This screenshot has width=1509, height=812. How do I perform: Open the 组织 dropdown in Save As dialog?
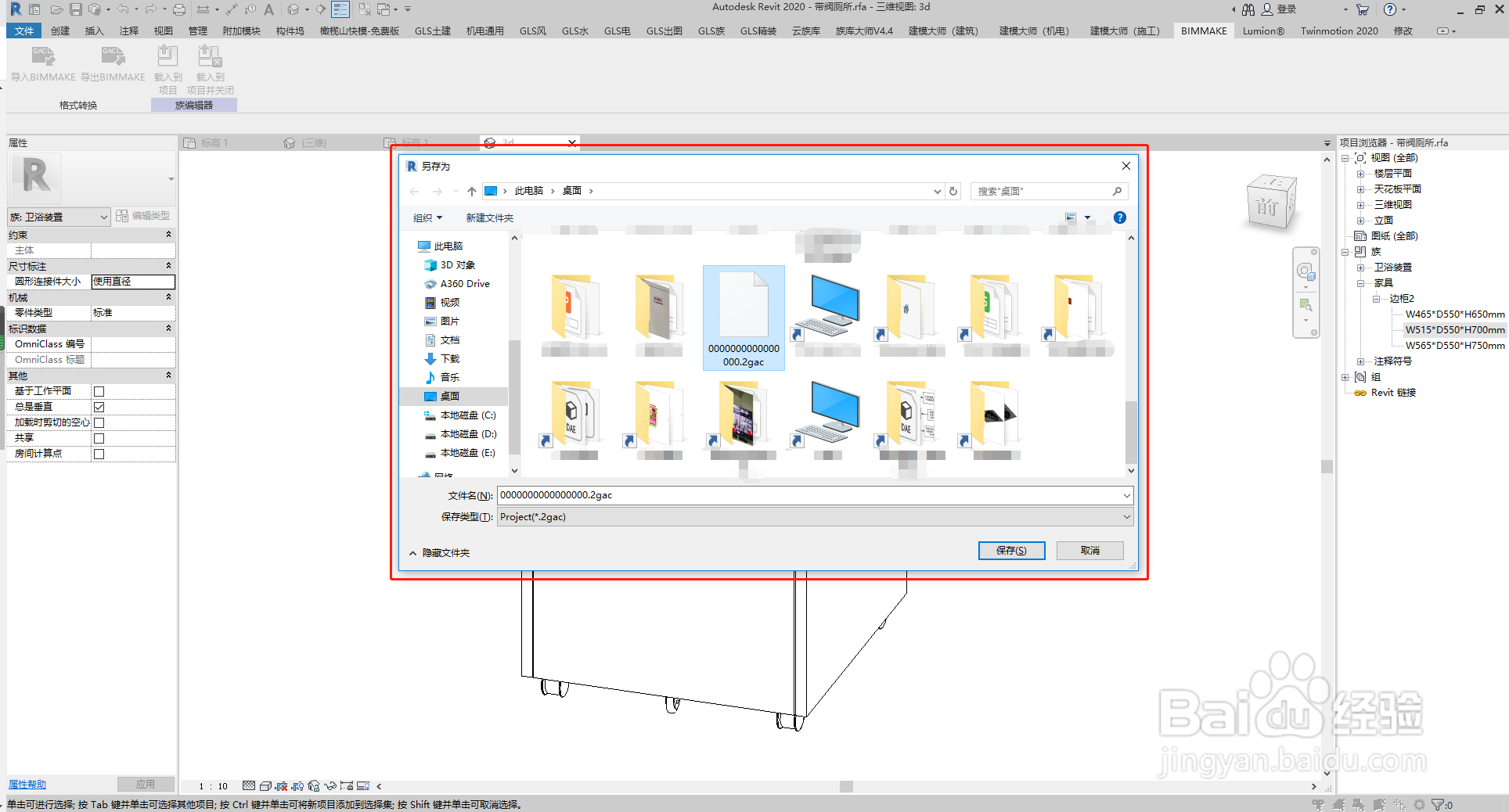click(x=428, y=217)
